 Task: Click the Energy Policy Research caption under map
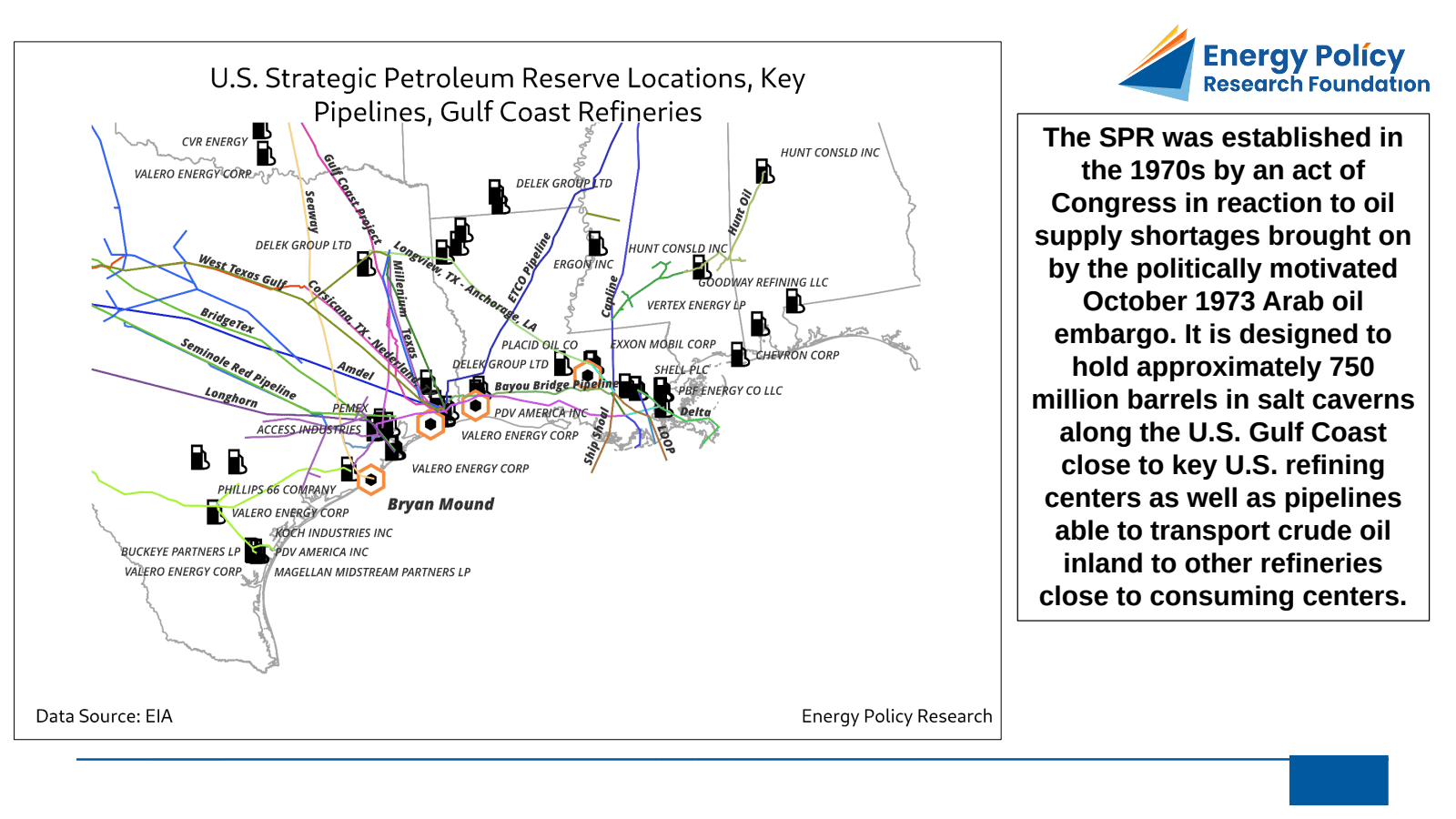point(896,716)
